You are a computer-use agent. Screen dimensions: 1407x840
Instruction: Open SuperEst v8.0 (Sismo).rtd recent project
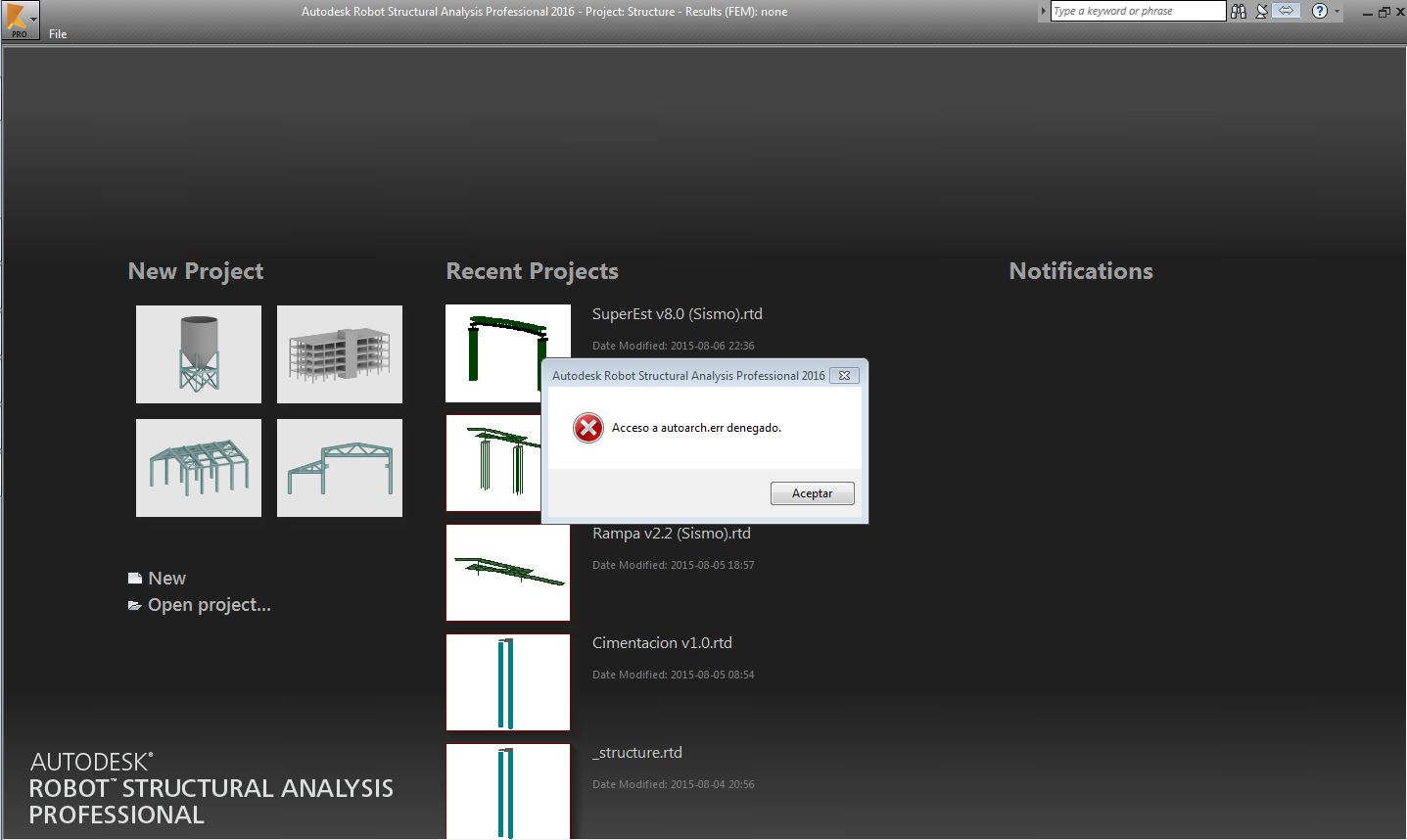[x=678, y=314]
